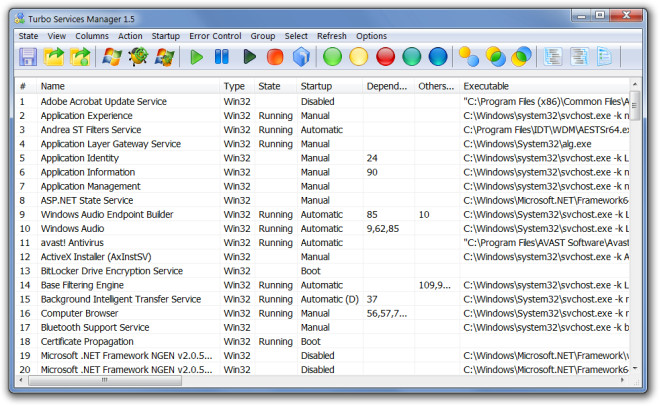Select ActiveX Installer (AxInstSV) row
The image size is (660, 406).
(x=322, y=257)
